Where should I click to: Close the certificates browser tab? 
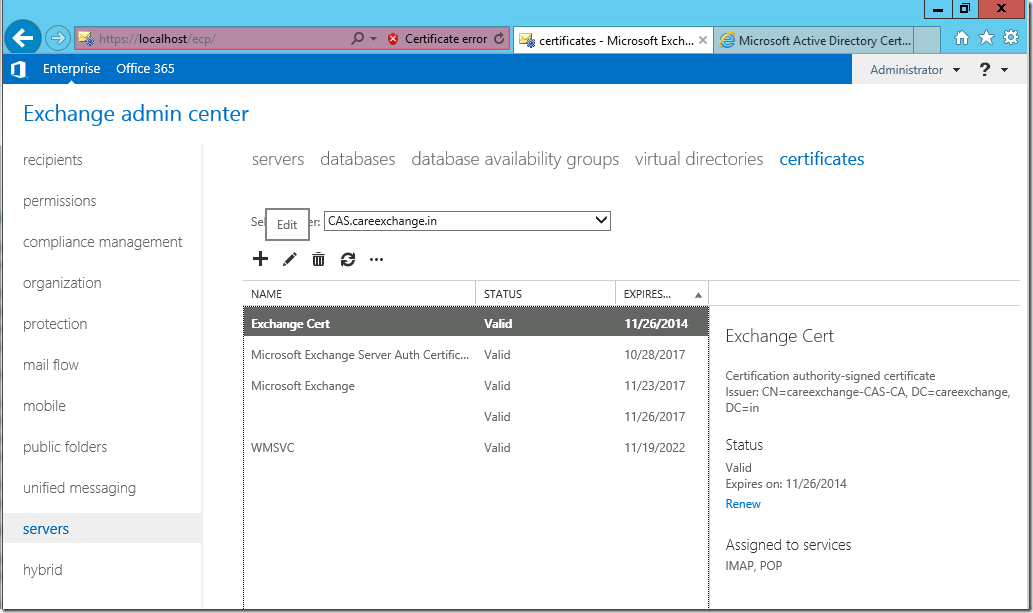[x=703, y=40]
